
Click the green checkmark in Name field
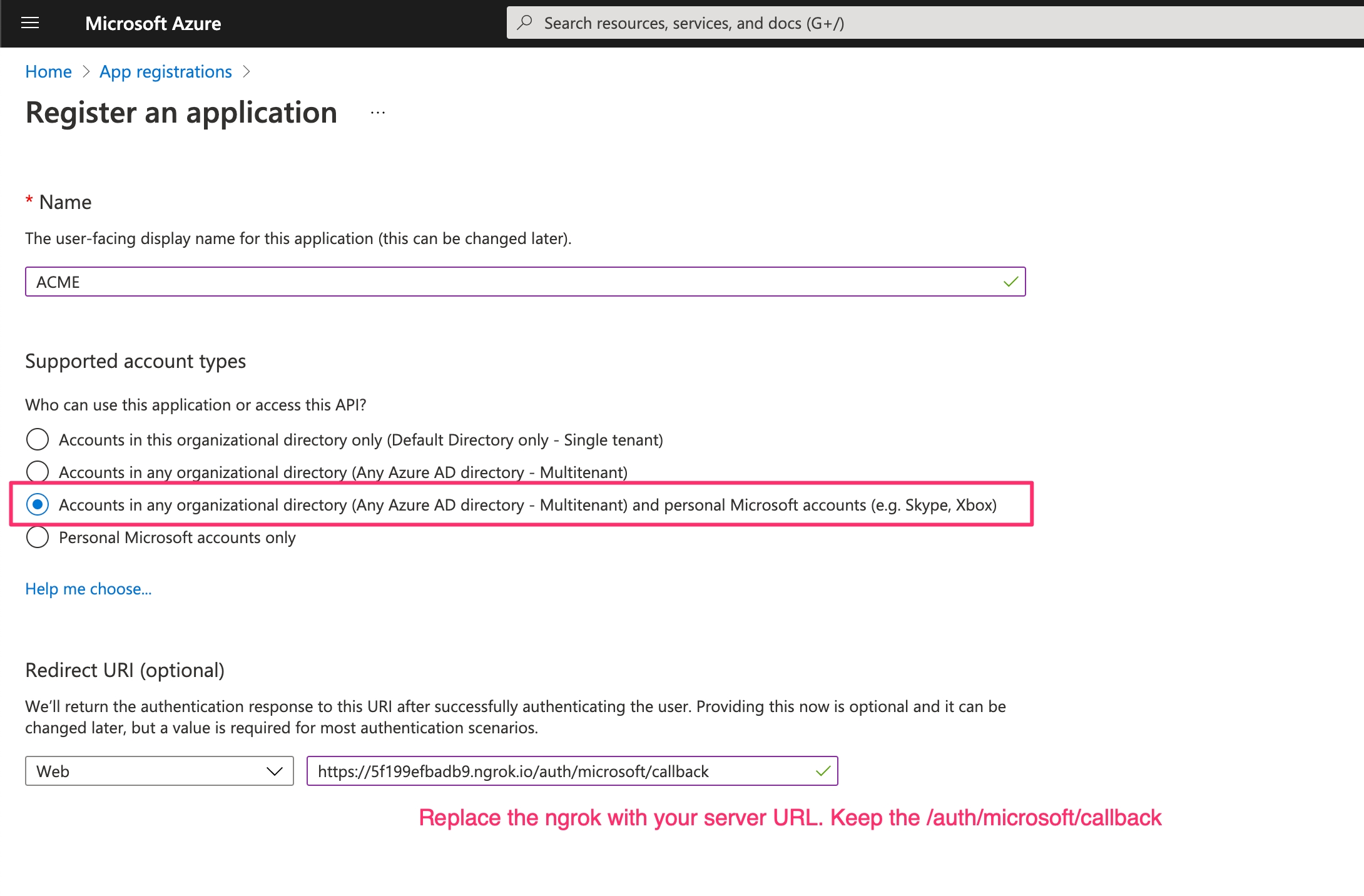click(x=1010, y=282)
